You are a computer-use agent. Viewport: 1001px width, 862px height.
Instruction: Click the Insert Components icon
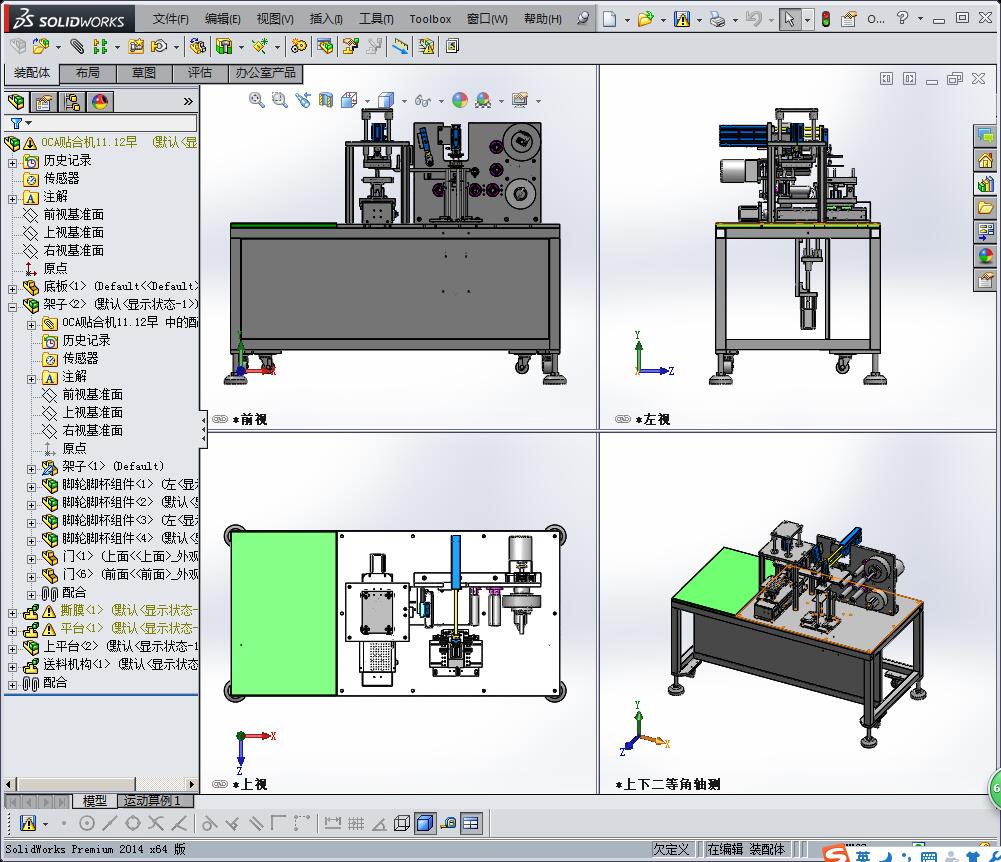[40, 46]
